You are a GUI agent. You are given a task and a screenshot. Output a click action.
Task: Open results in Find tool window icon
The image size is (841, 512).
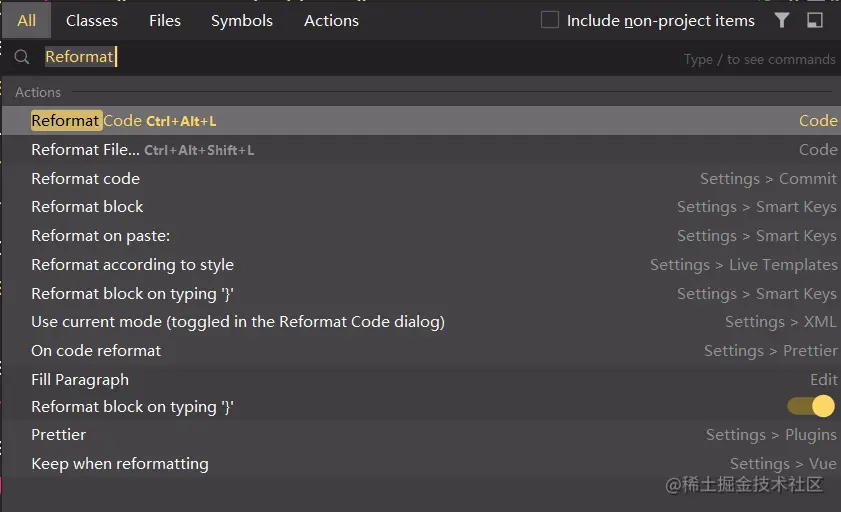click(x=815, y=20)
